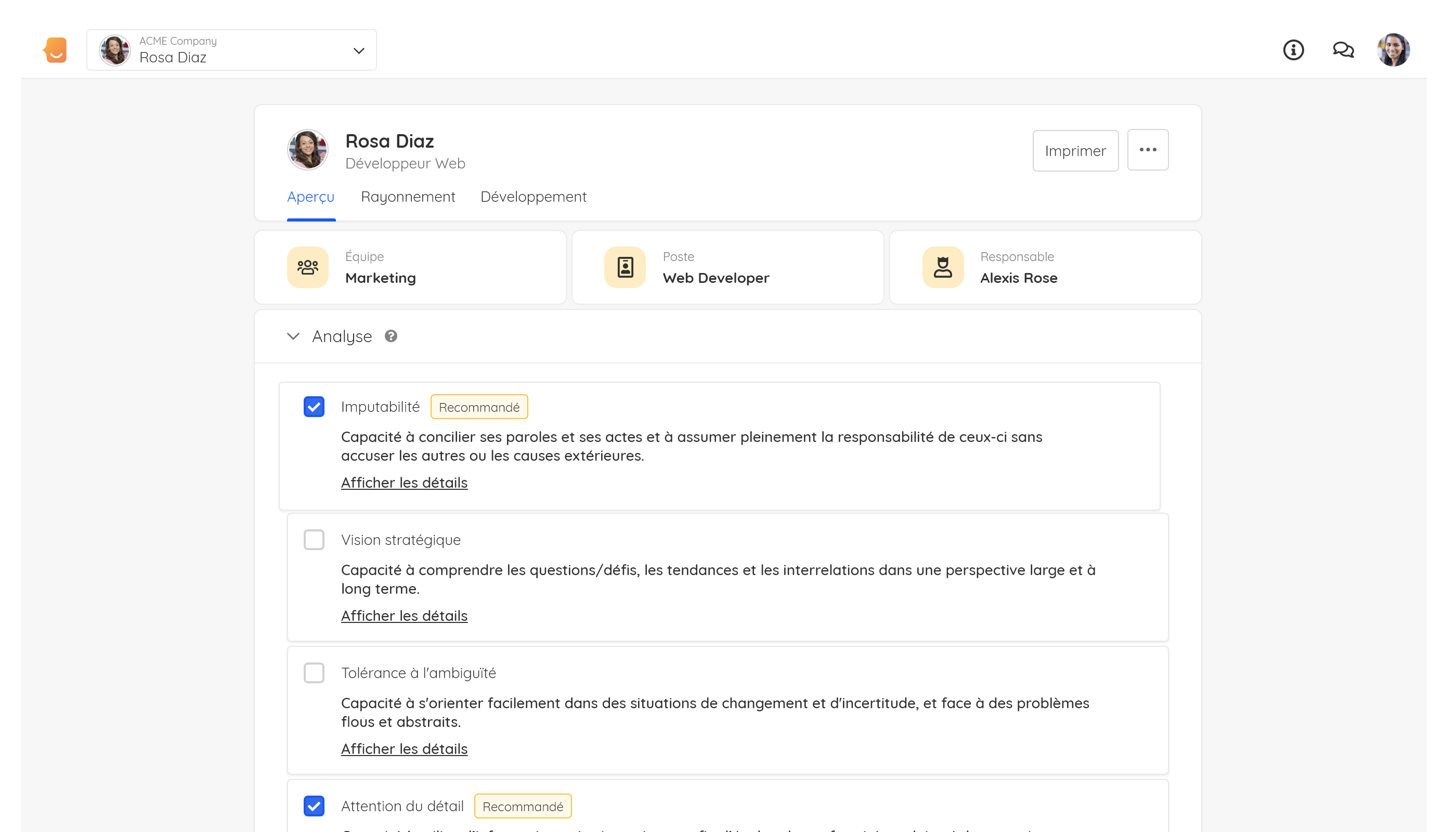Check the Tolérance à l'ambiguïté checkbox
The width and height of the screenshot is (1456, 832).
(314, 673)
